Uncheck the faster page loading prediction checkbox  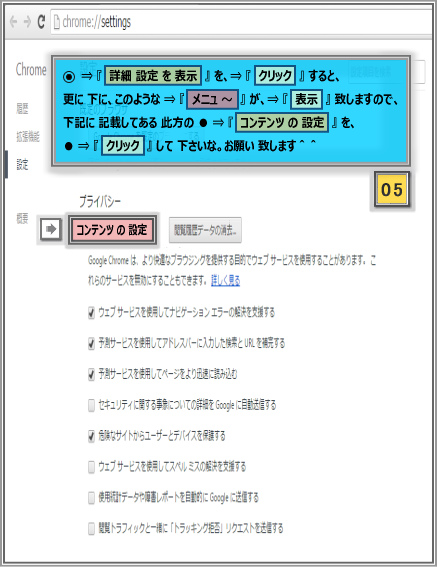point(92,374)
